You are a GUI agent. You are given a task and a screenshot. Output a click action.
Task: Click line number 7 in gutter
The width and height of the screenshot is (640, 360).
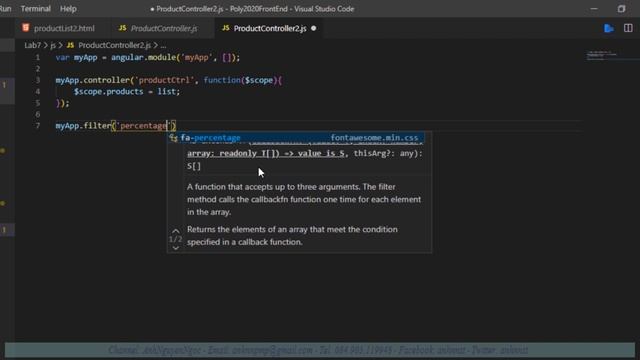[38, 126]
